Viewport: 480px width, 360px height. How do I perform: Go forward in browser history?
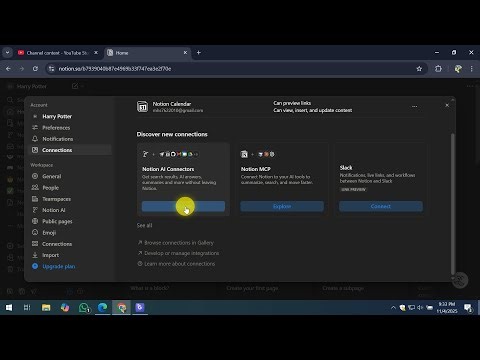[x=22, y=69]
